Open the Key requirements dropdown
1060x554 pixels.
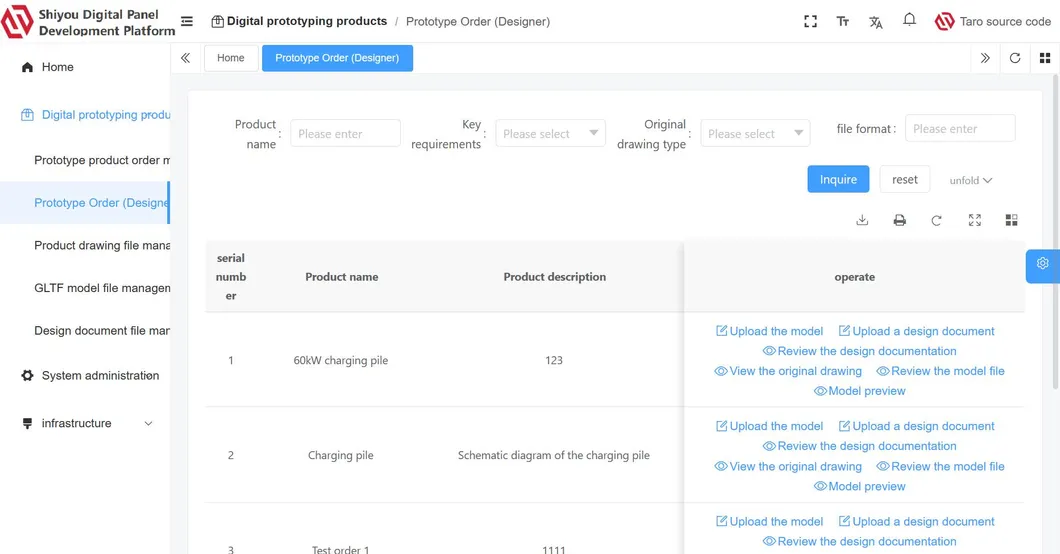(x=550, y=134)
